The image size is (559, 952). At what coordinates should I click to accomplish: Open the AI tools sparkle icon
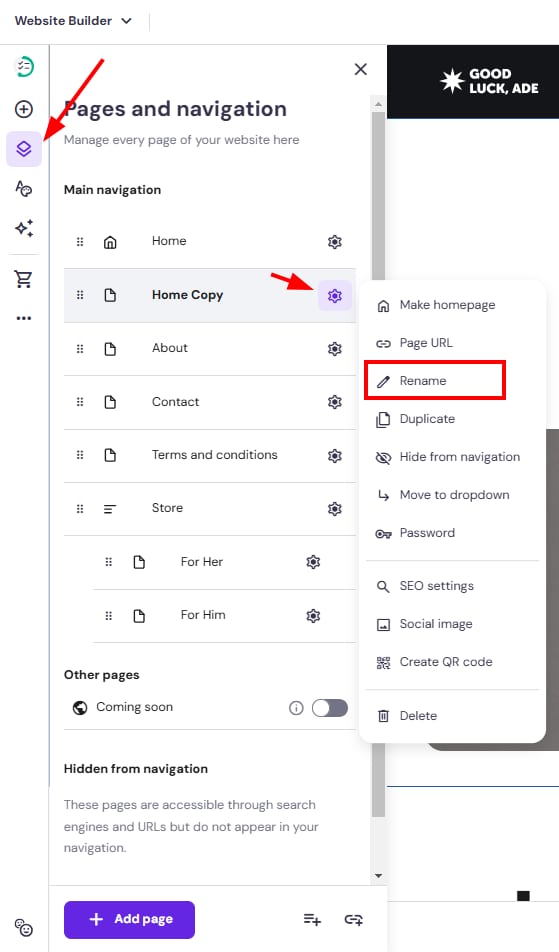(x=24, y=228)
